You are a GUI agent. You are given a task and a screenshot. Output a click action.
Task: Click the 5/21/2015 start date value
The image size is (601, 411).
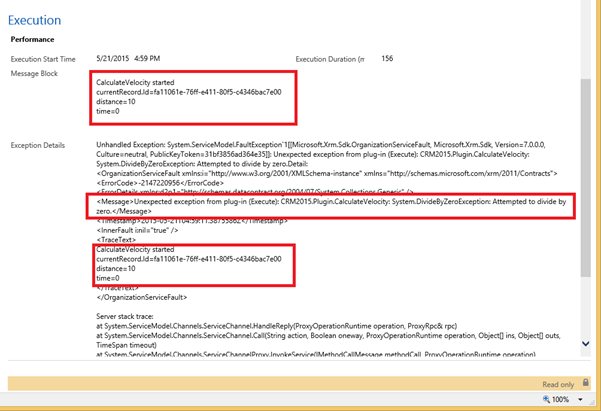coord(112,59)
